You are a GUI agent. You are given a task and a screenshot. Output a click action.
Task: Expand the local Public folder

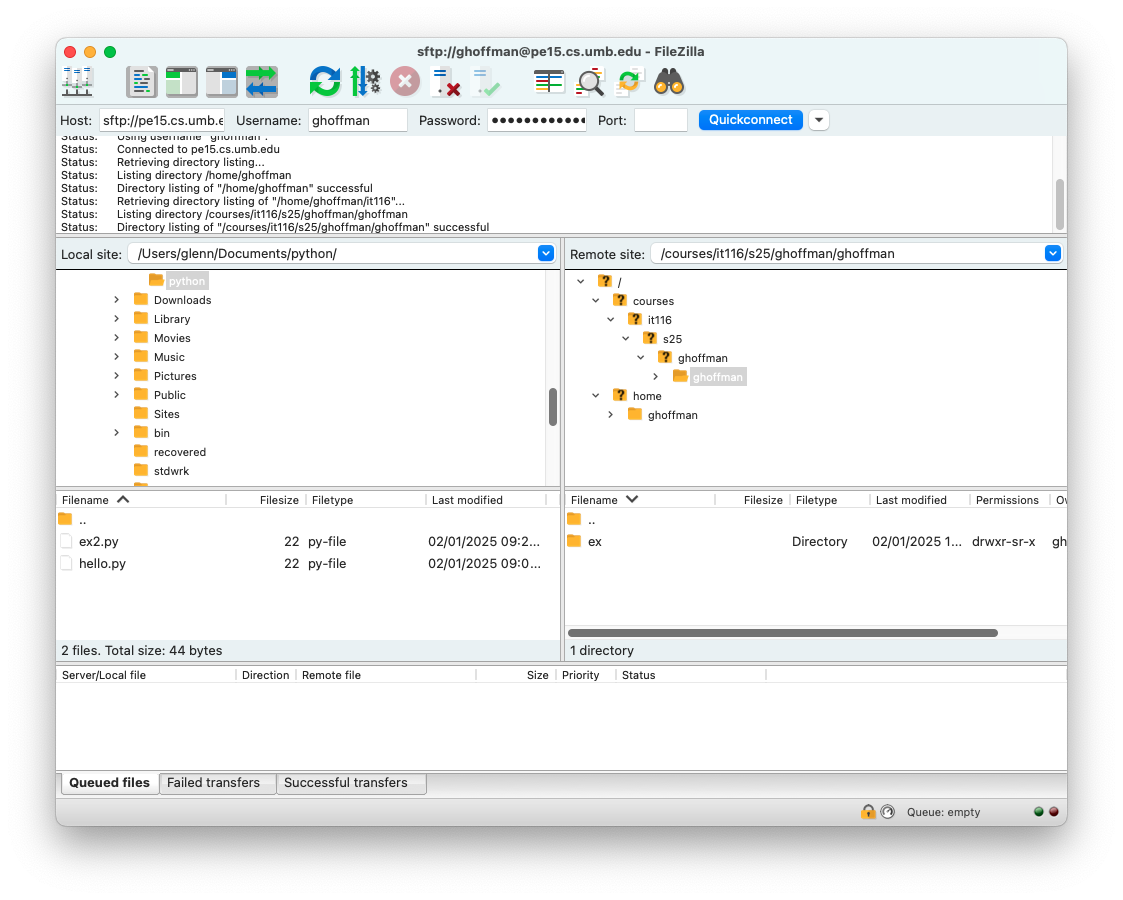[117, 395]
